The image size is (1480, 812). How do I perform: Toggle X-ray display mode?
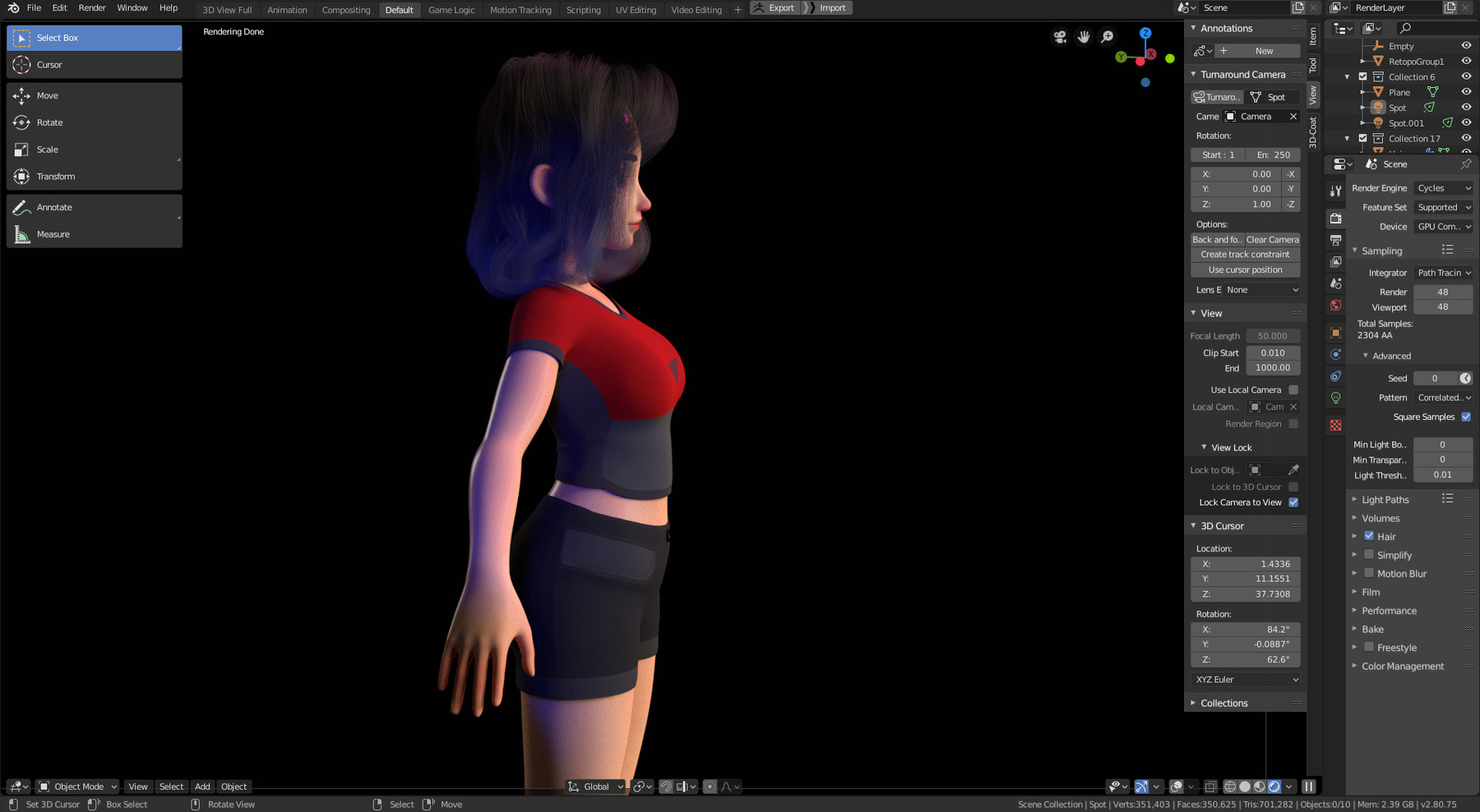click(x=1210, y=787)
